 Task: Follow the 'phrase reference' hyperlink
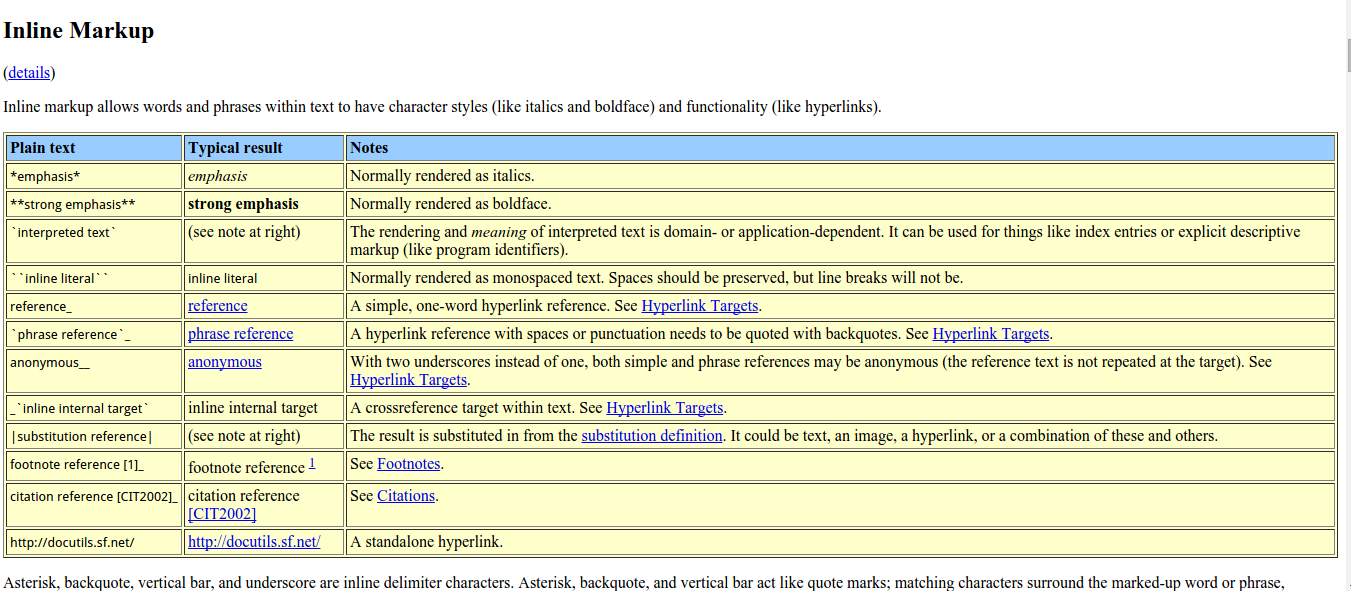[x=240, y=334]
